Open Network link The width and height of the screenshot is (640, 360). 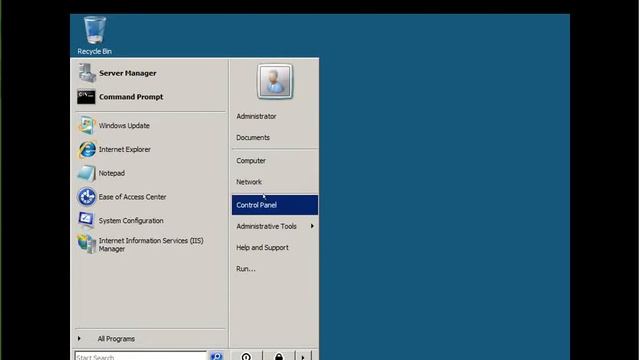[249, 182]
